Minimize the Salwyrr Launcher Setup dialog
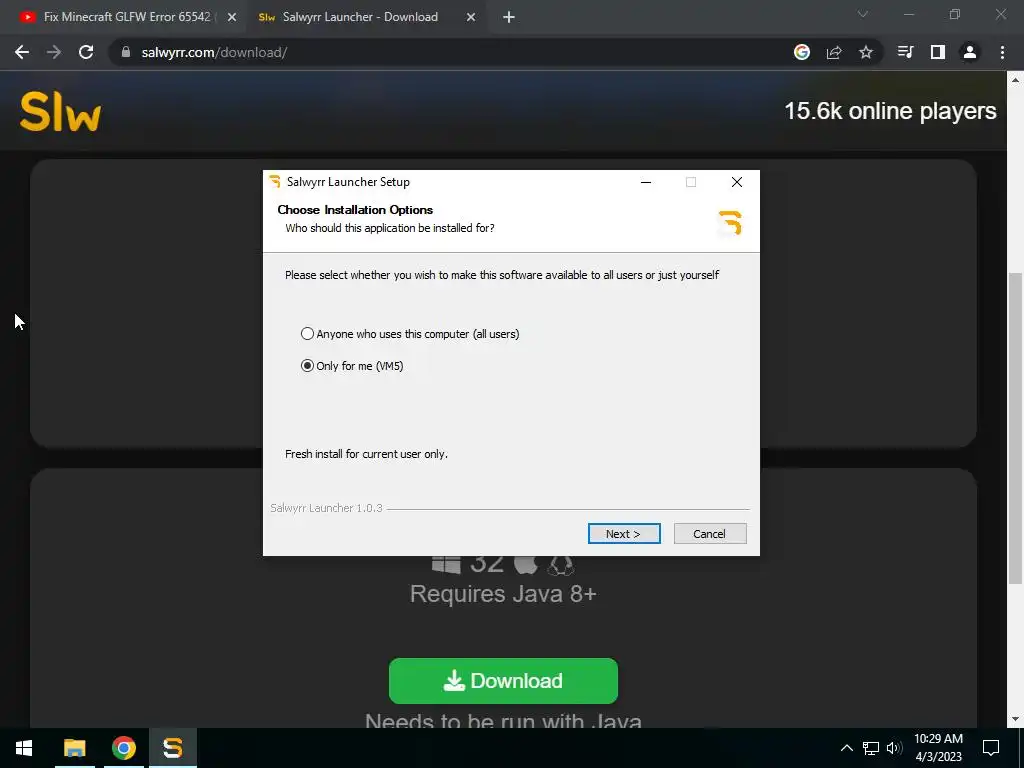The image size is (1024, 768). [x=646, y=182]
